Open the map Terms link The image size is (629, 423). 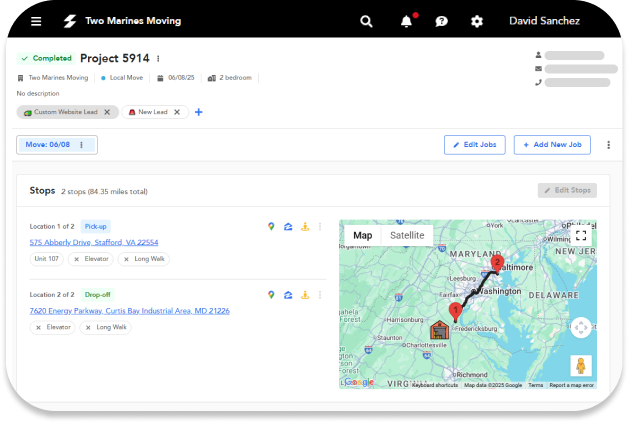[x=536, y=385]
